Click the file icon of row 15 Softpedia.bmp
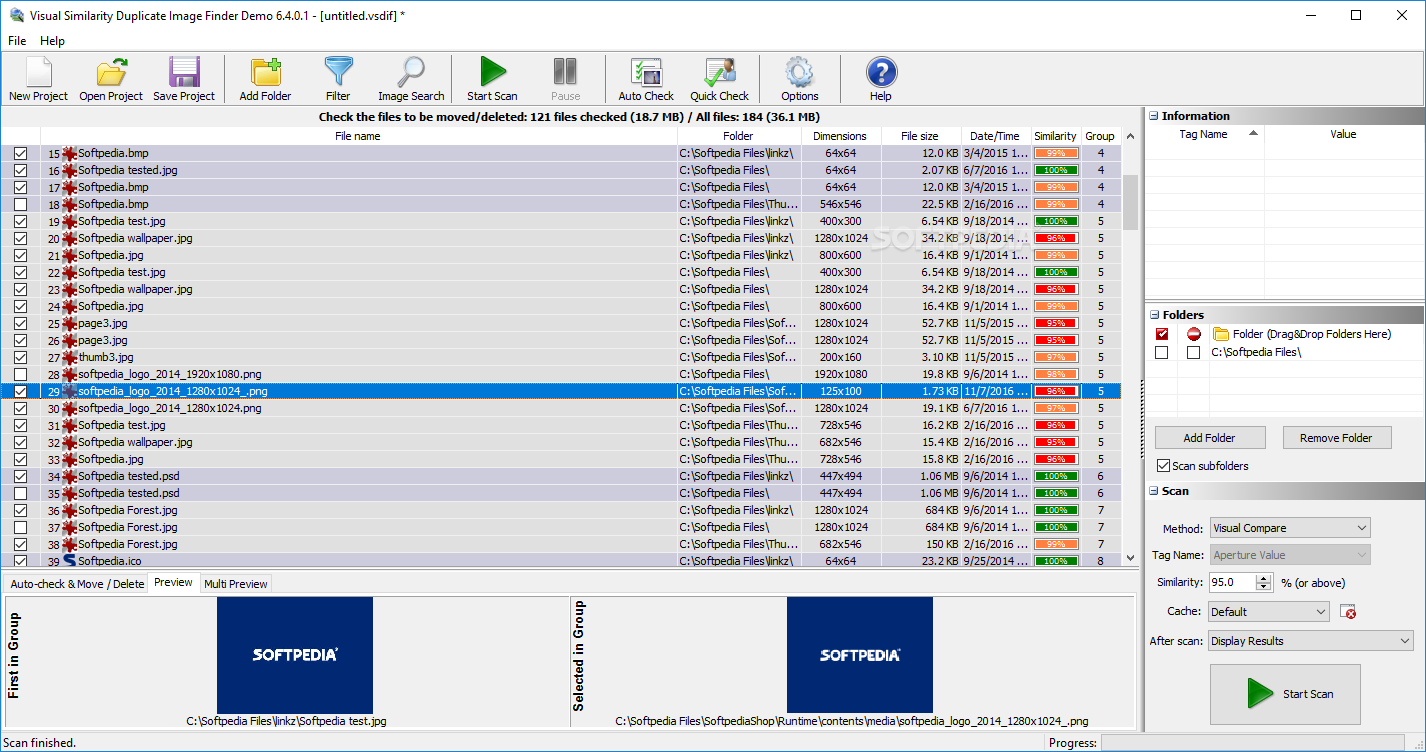The width and height of the screenshot is (1426, 752). (69, 154)
